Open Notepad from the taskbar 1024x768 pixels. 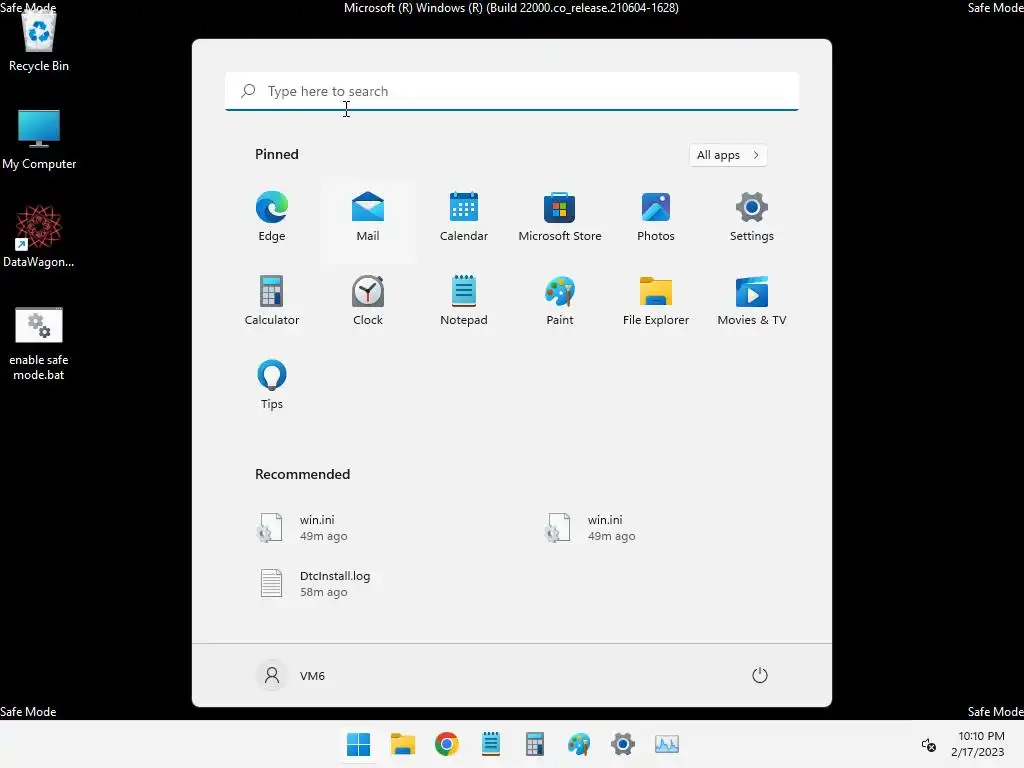tap(490, 744)
